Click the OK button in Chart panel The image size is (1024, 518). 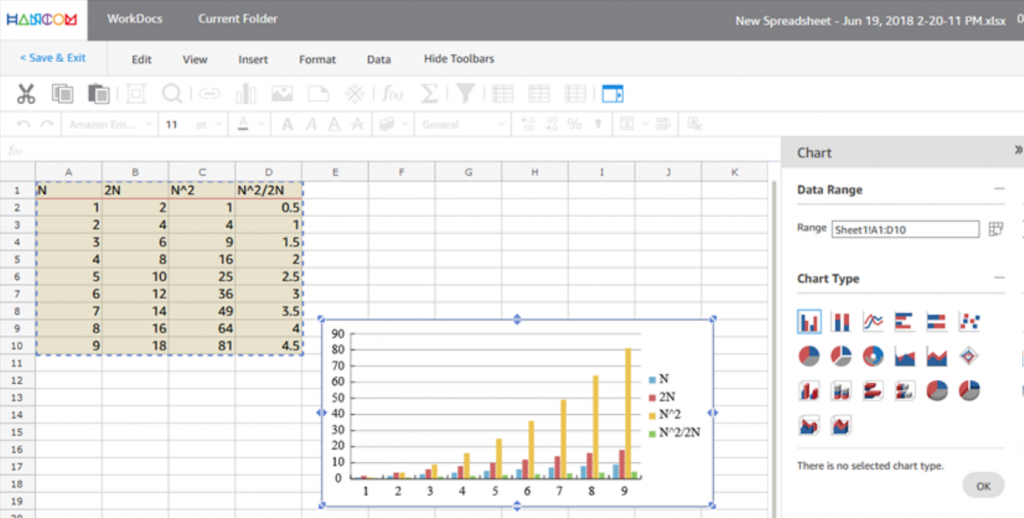coord(983,486)
